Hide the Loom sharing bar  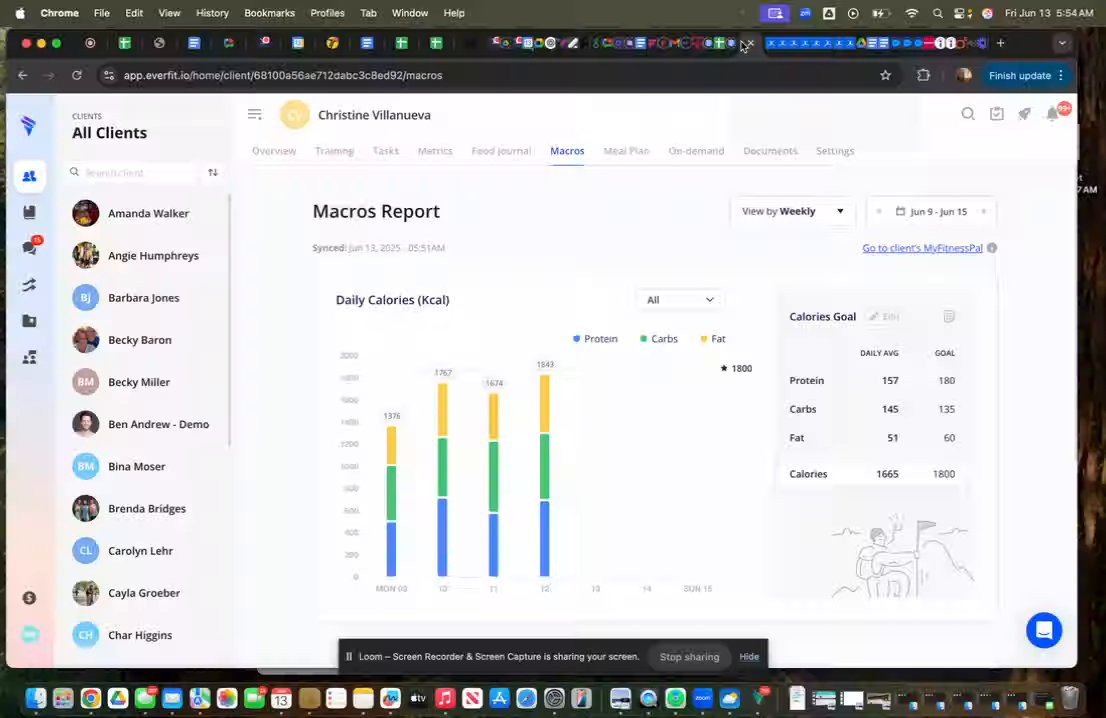[749, 657]
